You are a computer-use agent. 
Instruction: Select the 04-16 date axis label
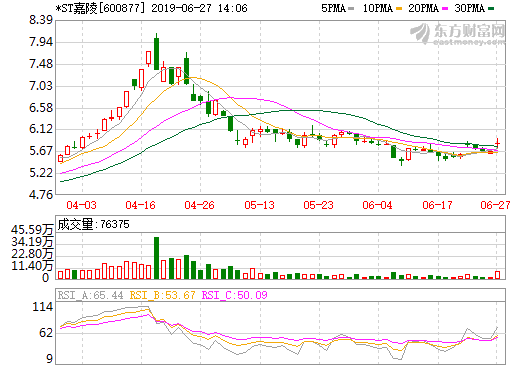click(140, 205)
